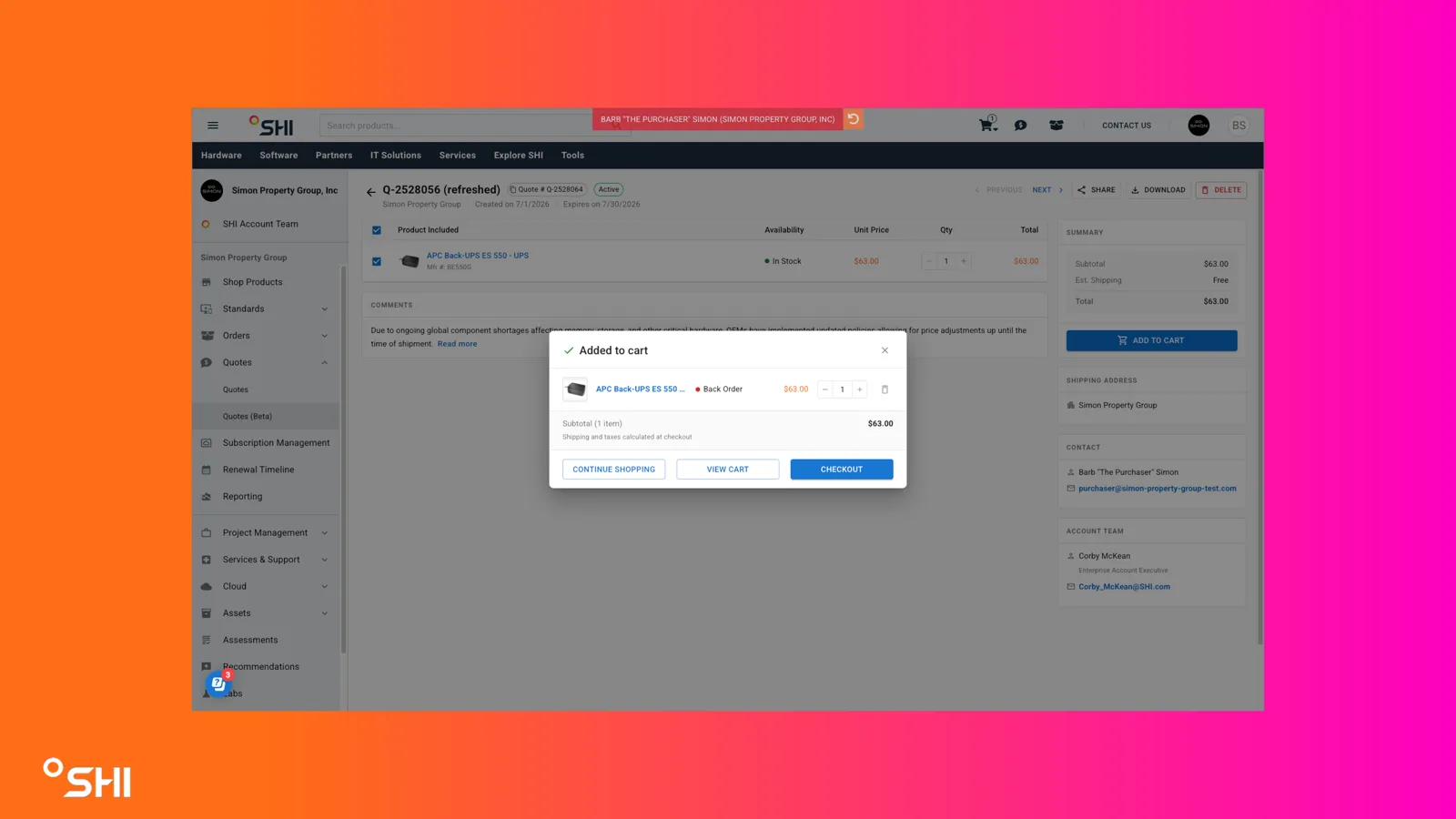Screen dimensions: 1456x819
Task: Click the Assets archive icon
Action: (207, 613)
